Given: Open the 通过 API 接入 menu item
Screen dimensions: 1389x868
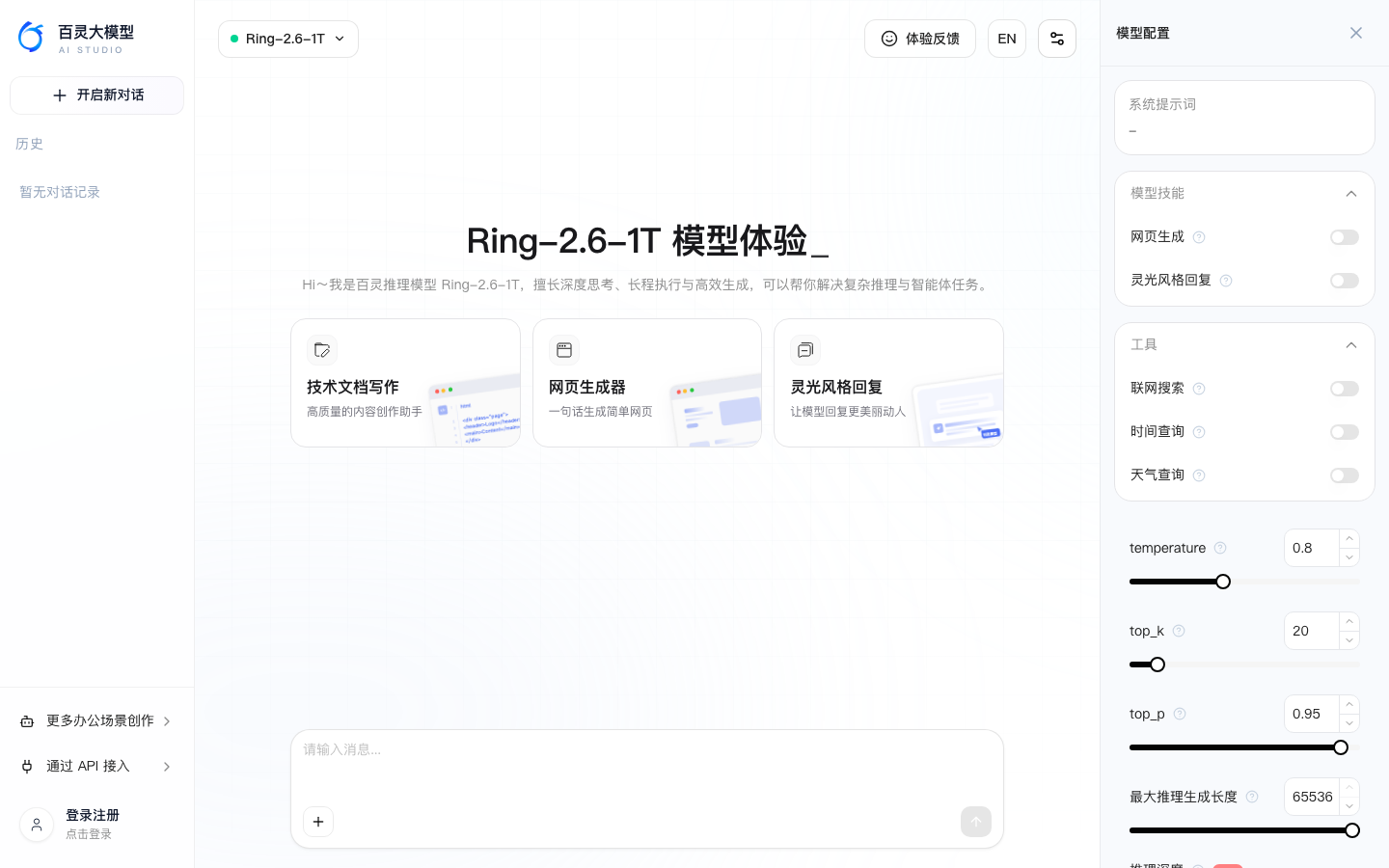Looking at the screenshot, I should point(96,767).
